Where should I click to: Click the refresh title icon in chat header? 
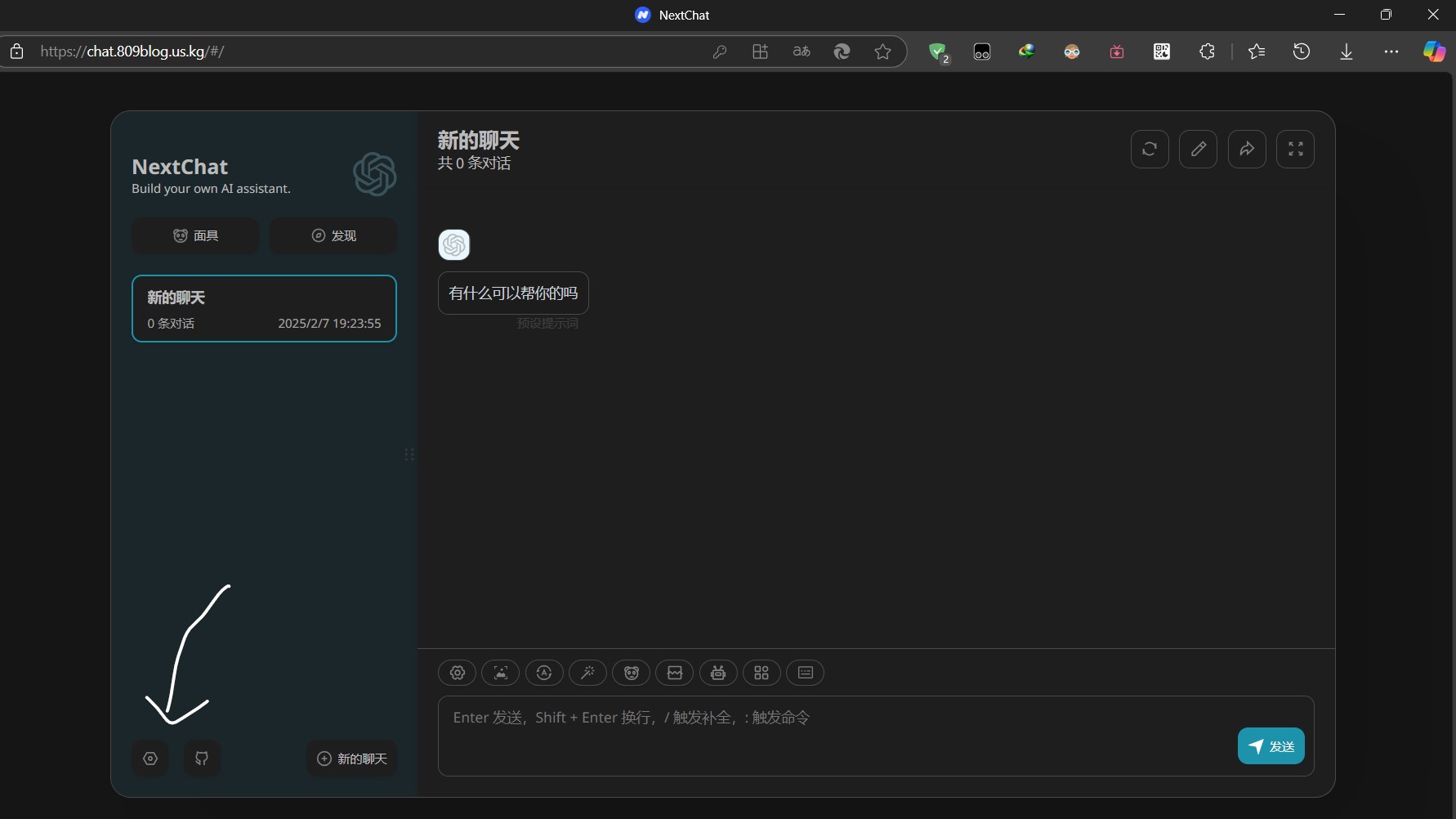(x=1150, y=149)
